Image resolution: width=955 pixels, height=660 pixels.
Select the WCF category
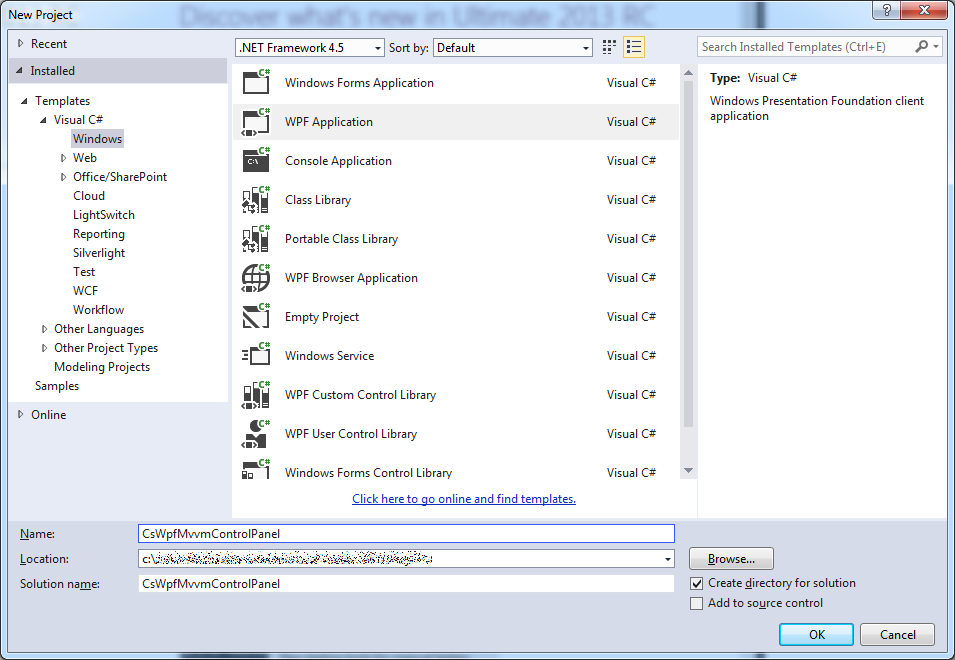(x=85, y=290)
